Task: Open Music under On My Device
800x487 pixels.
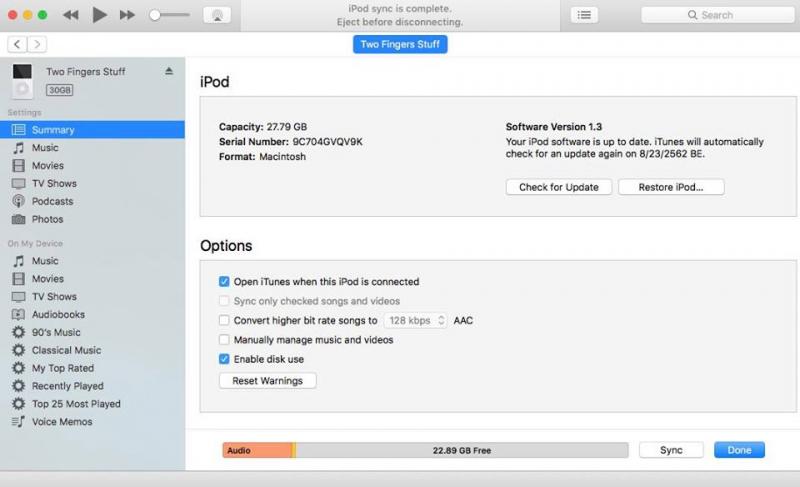Action: coord(92,261)
